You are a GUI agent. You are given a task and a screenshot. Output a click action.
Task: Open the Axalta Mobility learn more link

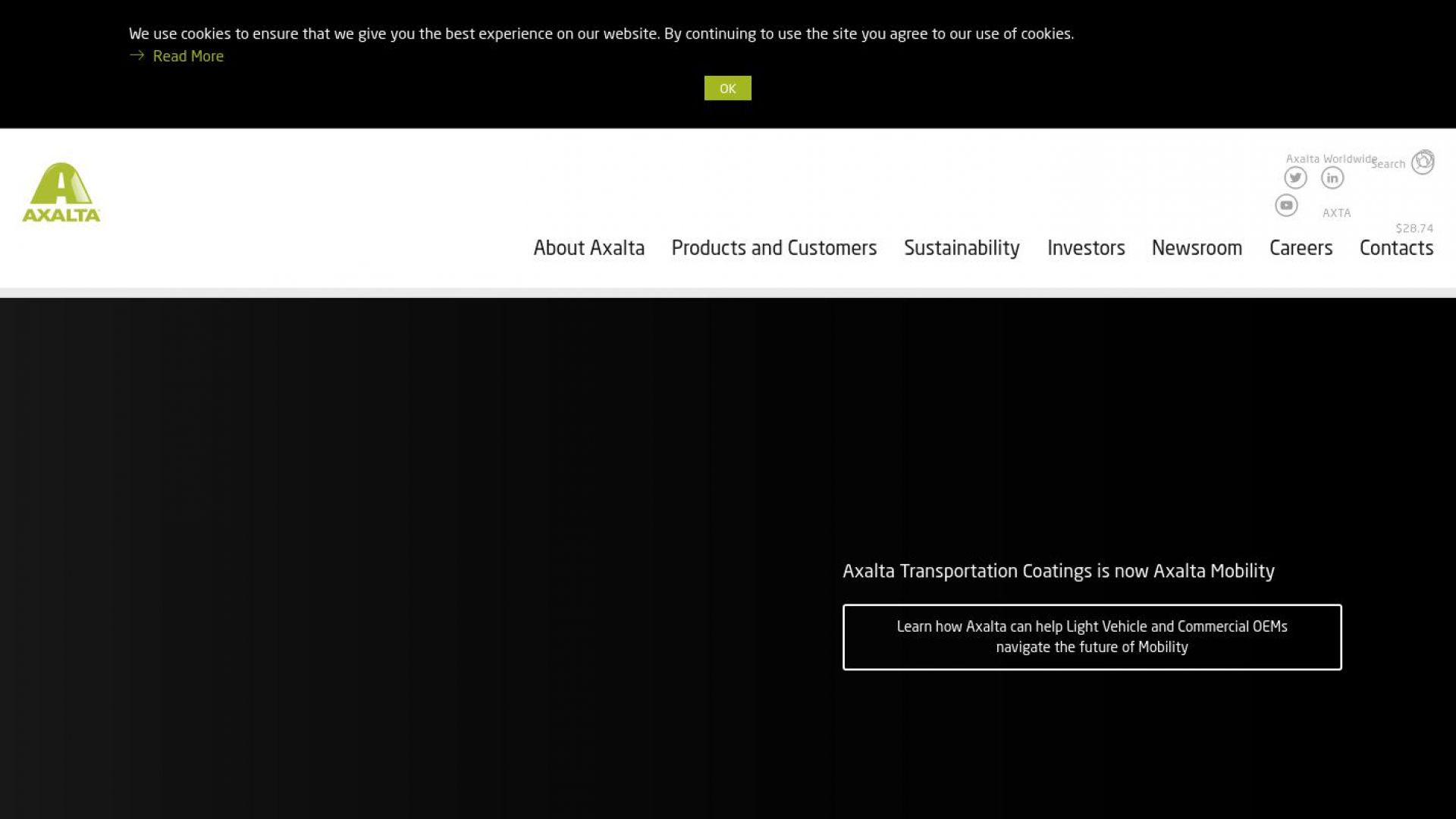click(1092, 636)
